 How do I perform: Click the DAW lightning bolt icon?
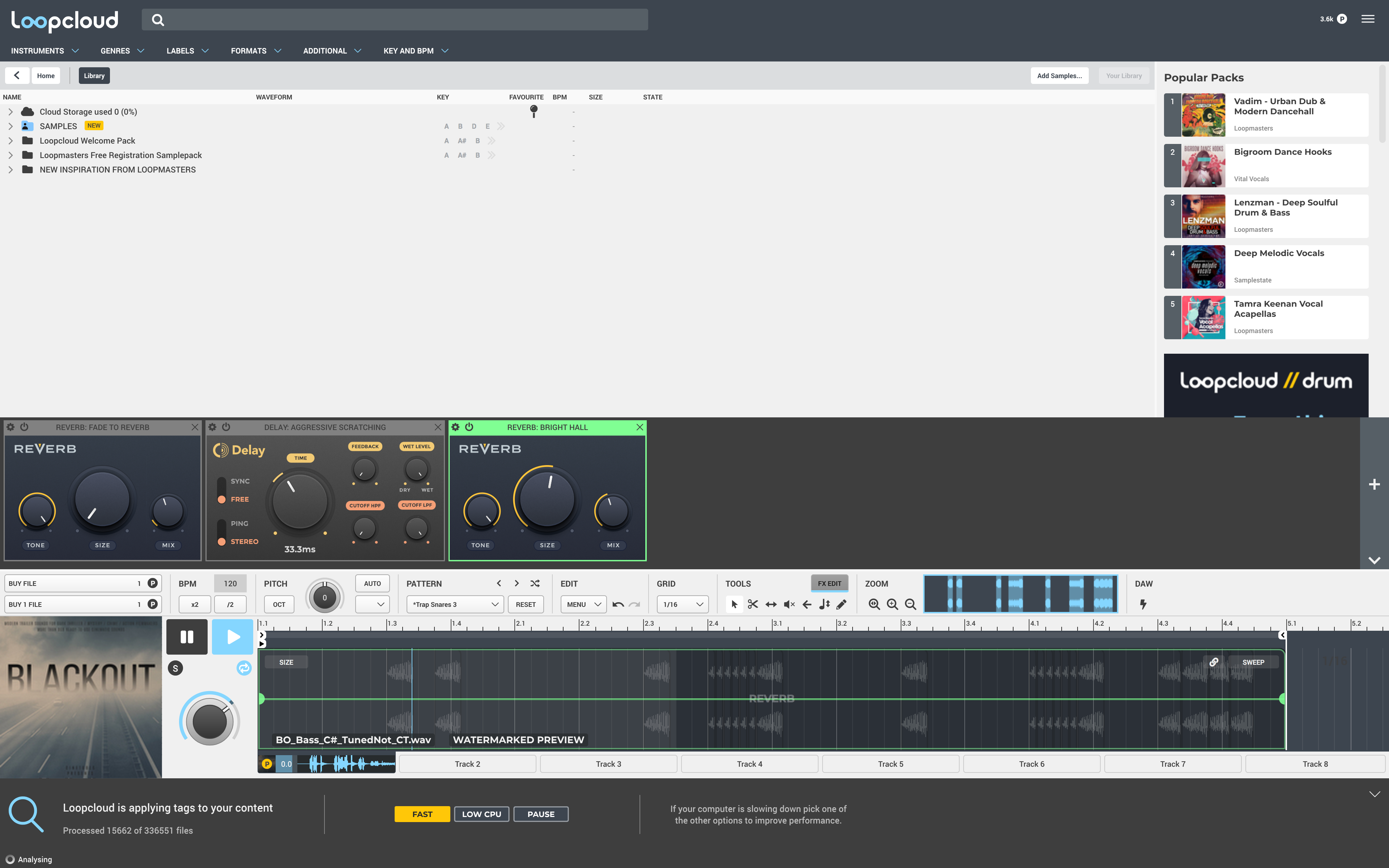[1143, 604]
